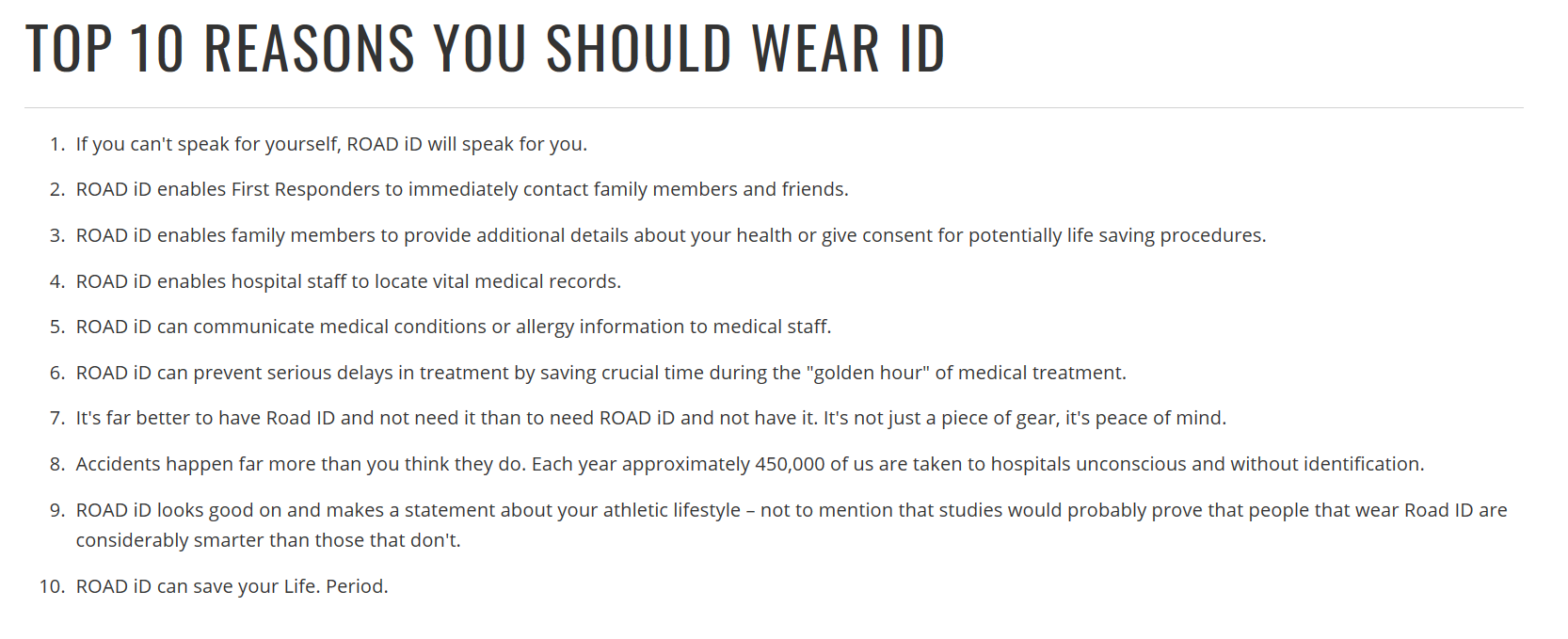Click the allergy information reason
The image size is (1568, 639).
point(453,327)
